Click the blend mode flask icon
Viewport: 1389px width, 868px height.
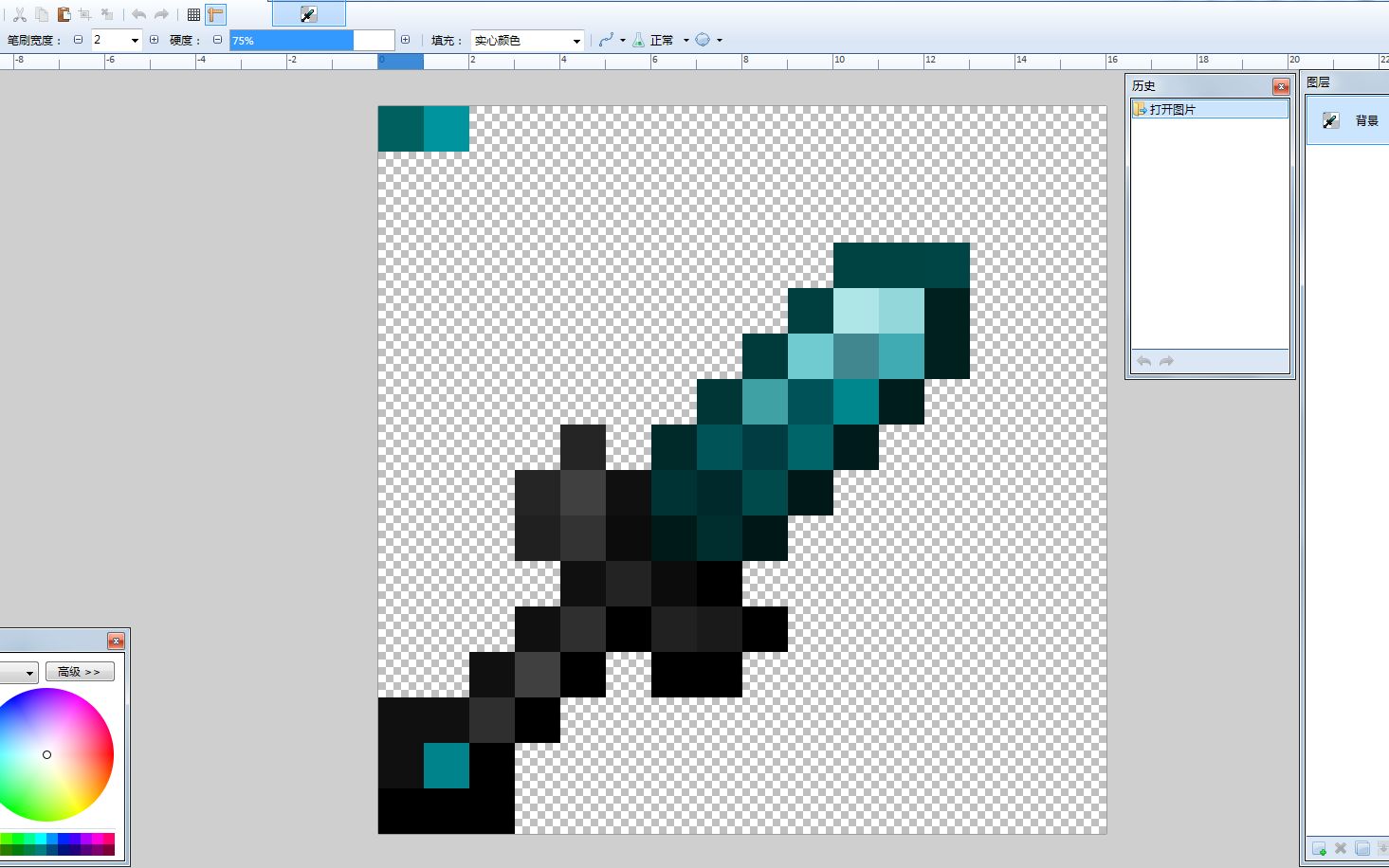[x=638, y=40]
